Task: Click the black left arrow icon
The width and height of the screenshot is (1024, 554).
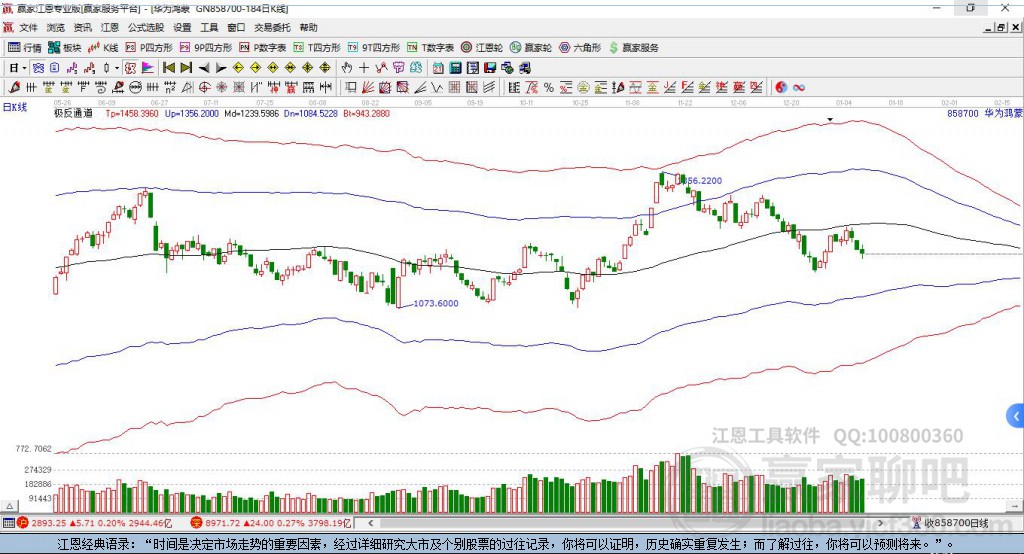Action: [204, 67]
